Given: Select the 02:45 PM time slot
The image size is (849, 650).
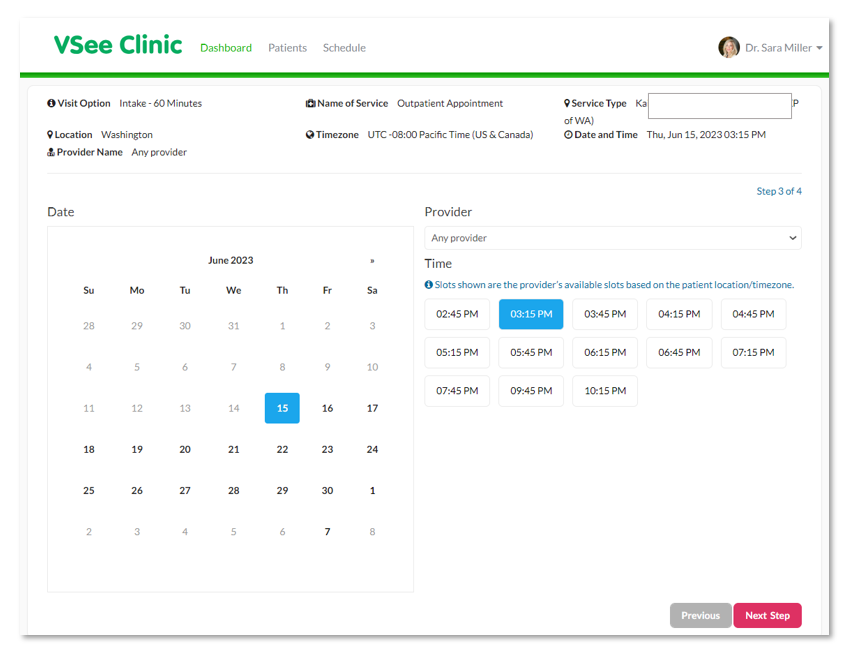Looking at the screenshot, I should coord(457,314).
